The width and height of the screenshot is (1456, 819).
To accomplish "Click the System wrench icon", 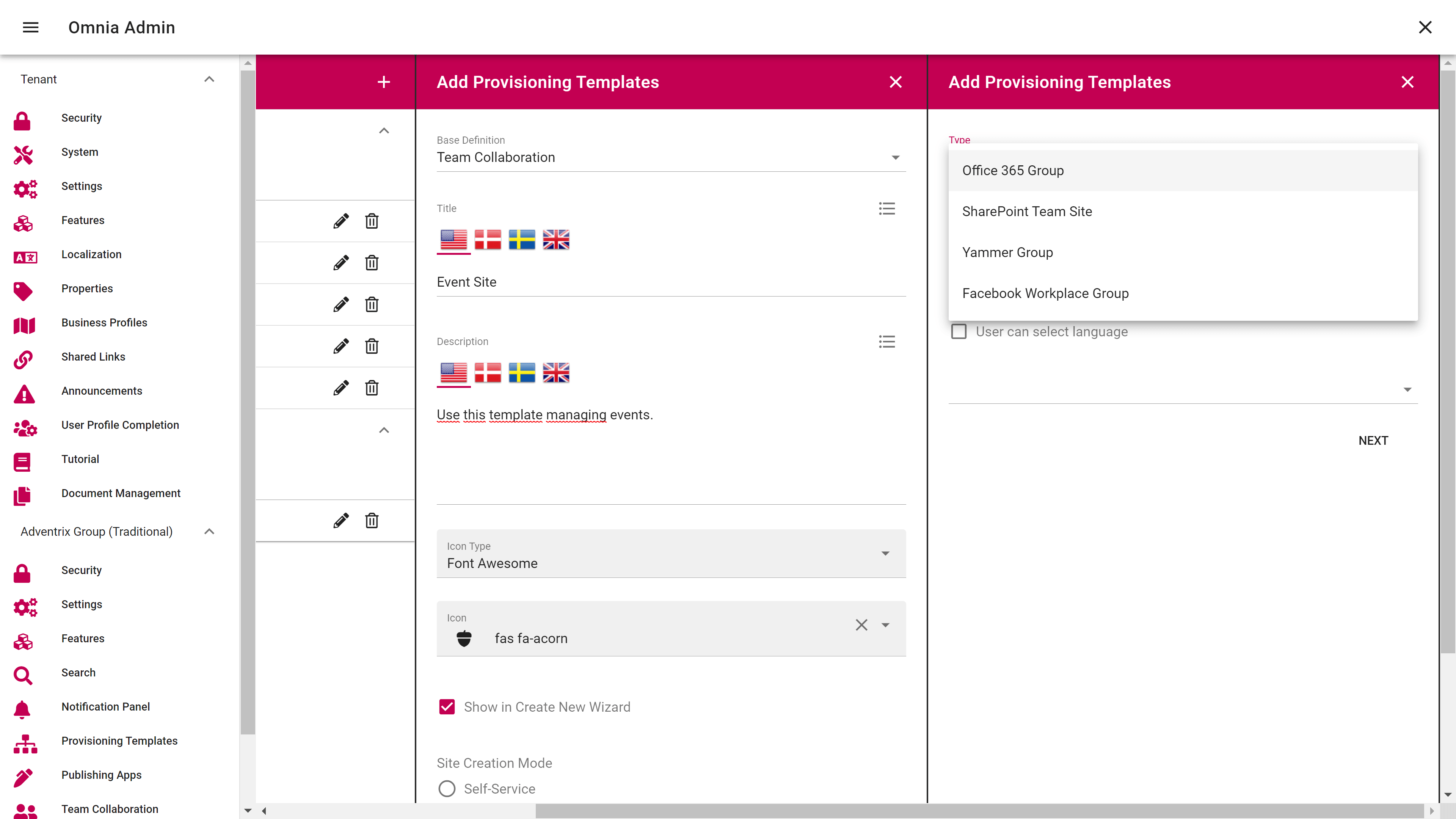I will click(23, 155).
